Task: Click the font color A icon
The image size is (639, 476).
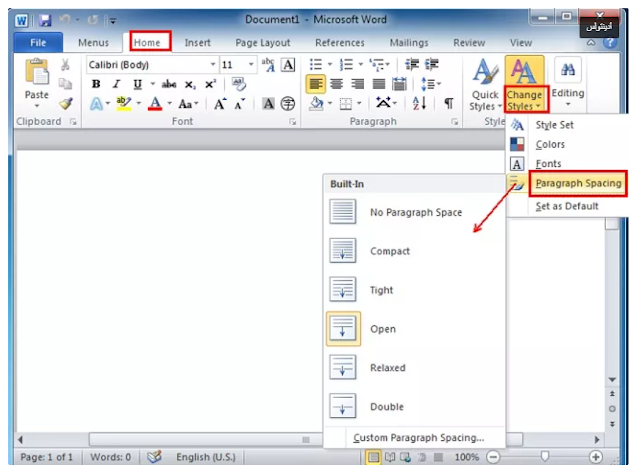Action: coord(155,104)
